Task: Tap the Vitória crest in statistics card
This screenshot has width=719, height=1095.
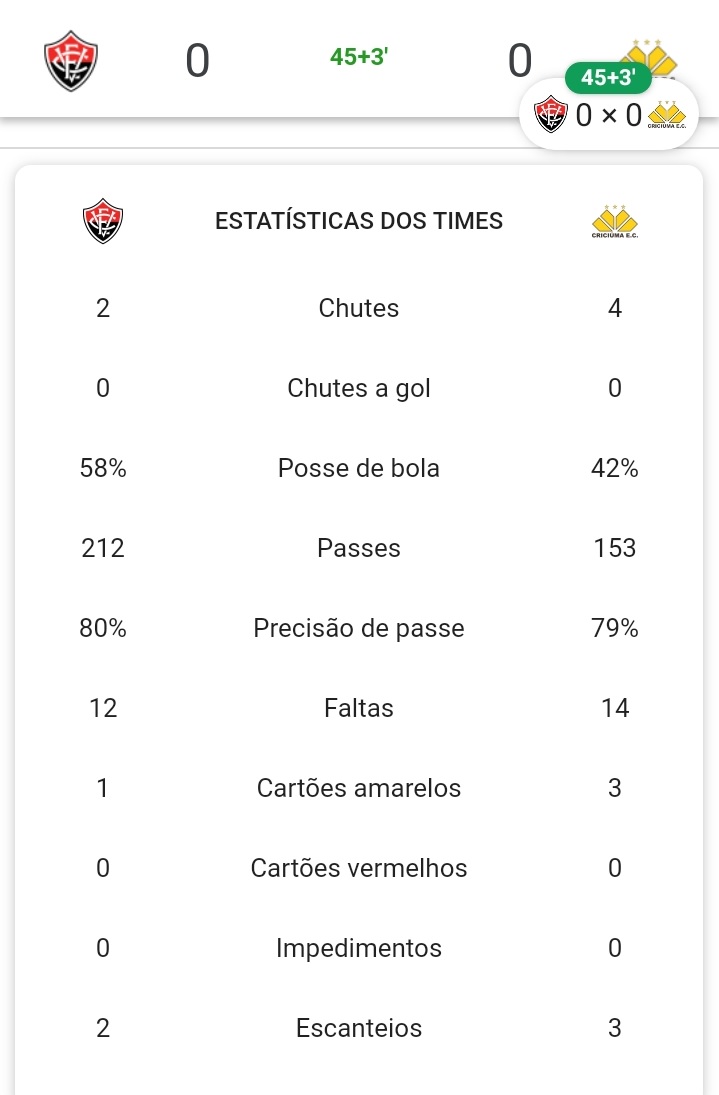Action: (103, 221)
